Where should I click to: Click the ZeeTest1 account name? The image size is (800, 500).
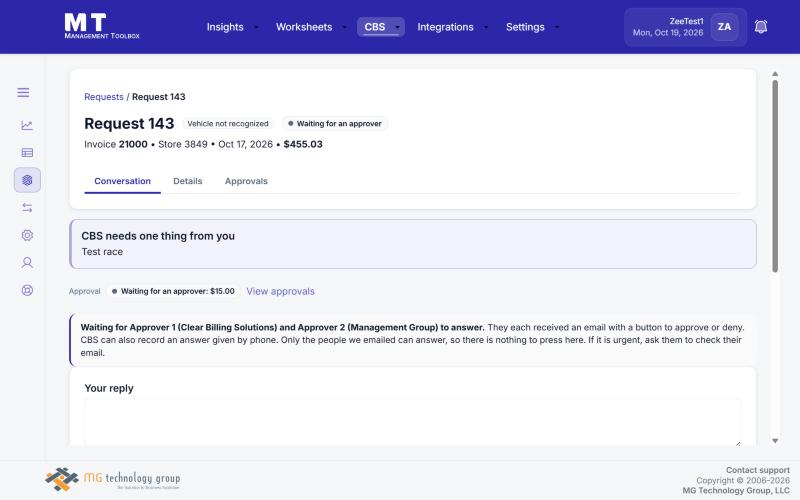pos(686,21)
